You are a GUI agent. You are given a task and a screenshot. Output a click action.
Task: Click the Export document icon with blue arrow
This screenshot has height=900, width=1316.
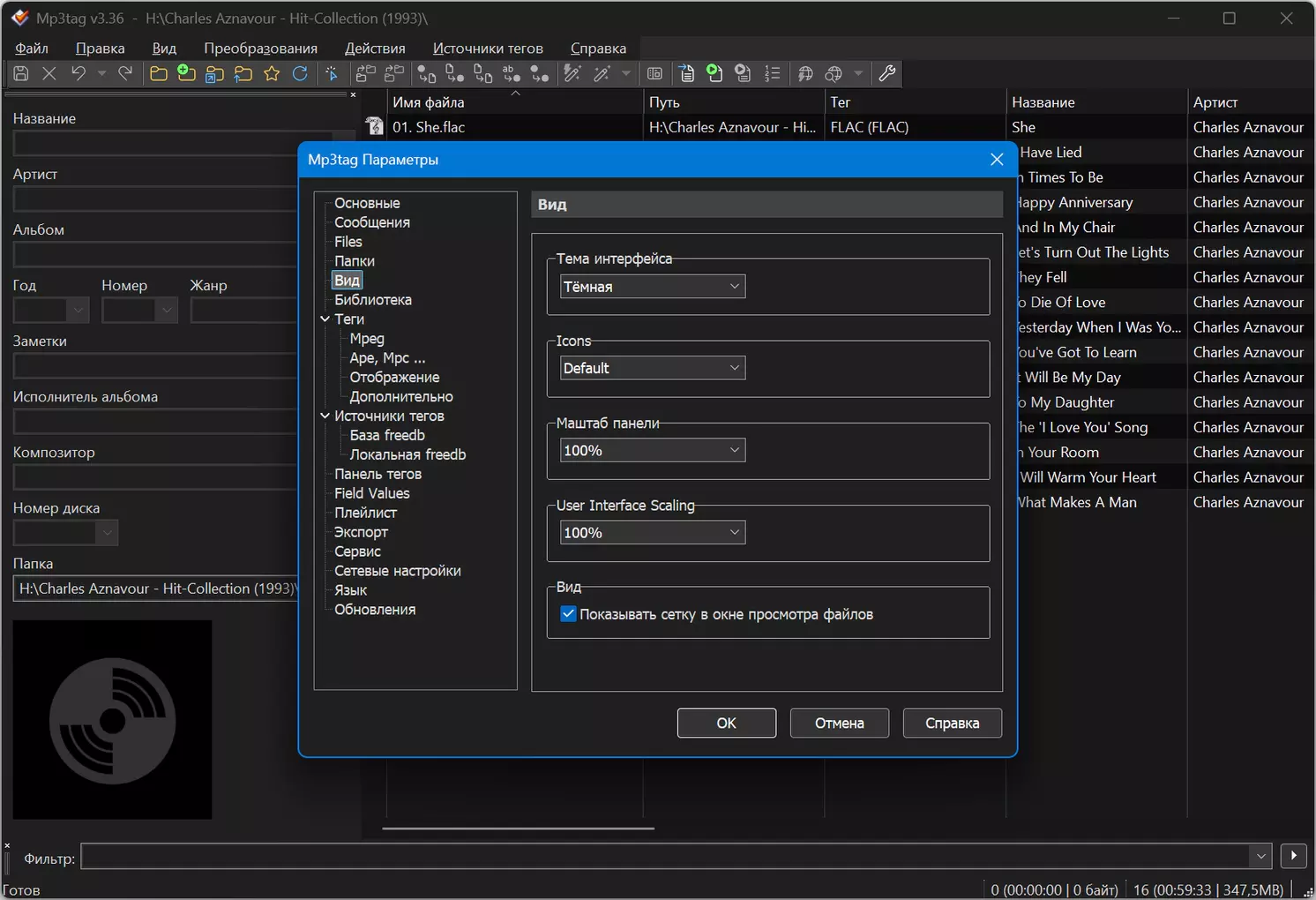tap(686, 74)
